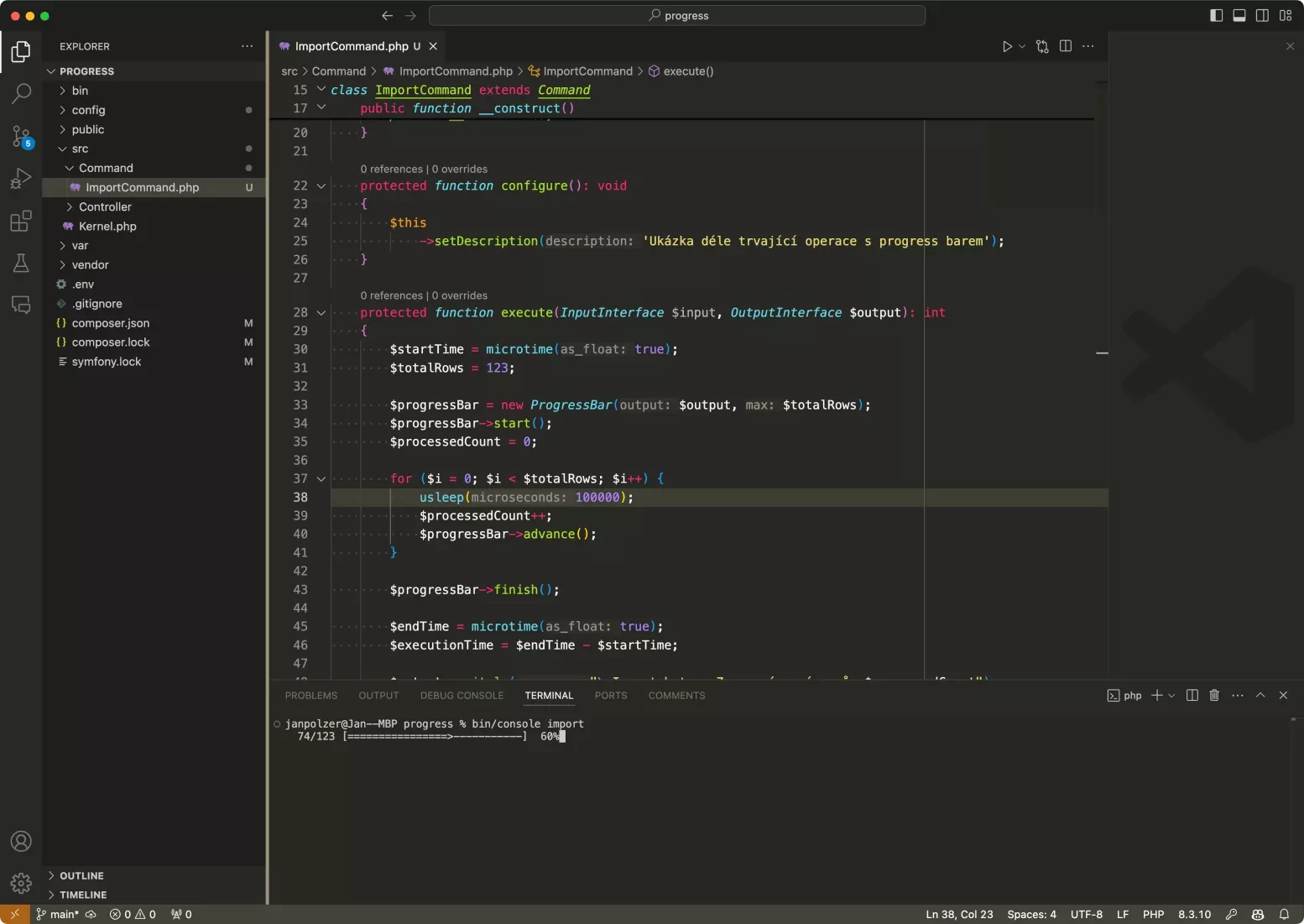Open notifications bell icon

pos(1284,914)
